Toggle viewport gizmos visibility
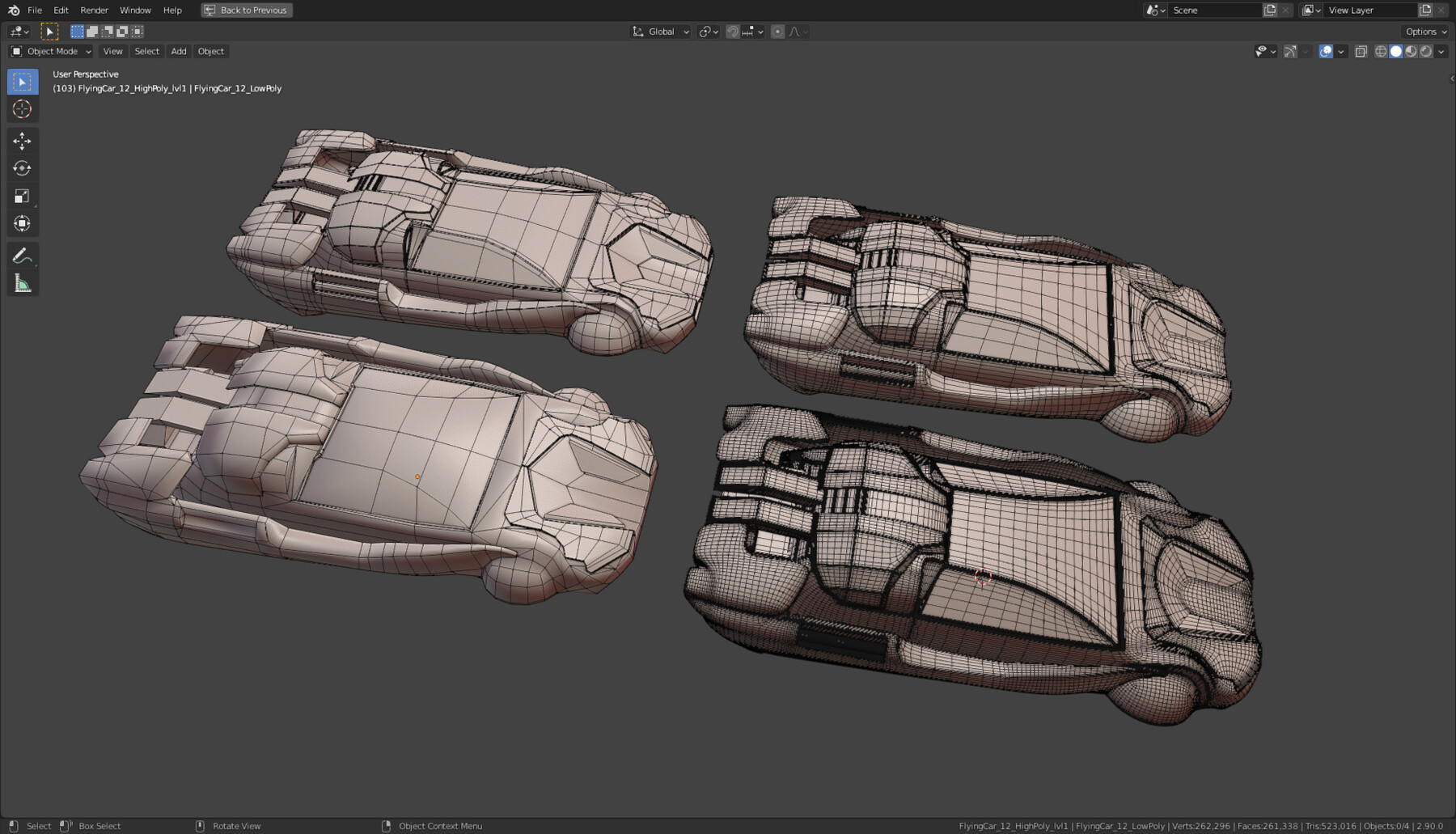Image resolution: width=1456 pixels, height=834 pixels. pos(1291,51)
